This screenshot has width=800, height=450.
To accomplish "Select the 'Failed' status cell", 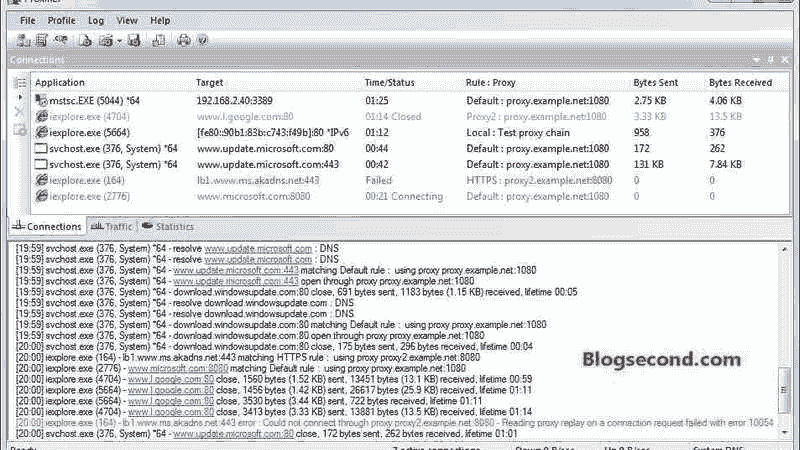I will pyautogui.click(x=379, y=180).
